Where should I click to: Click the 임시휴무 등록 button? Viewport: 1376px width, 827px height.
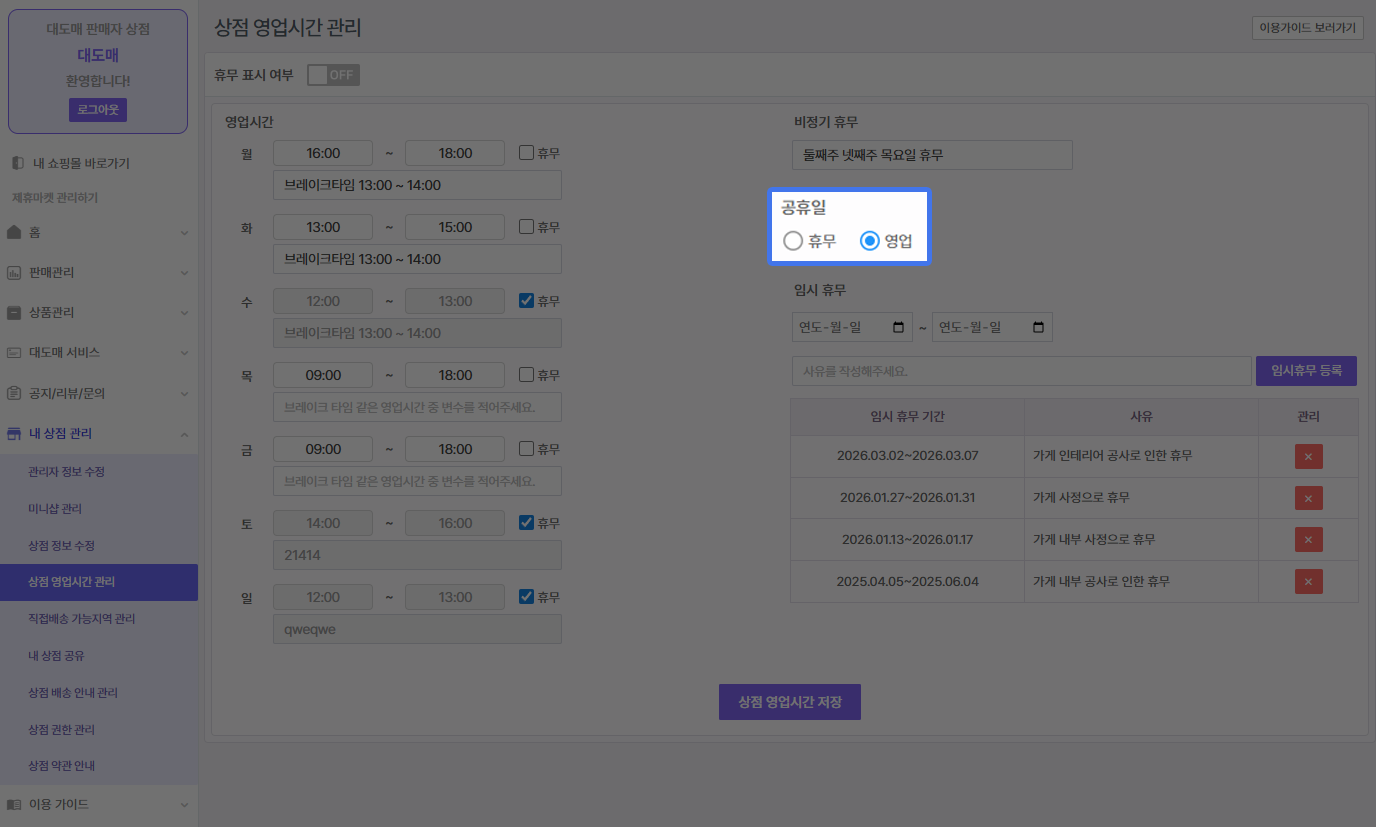(1306, 371)
